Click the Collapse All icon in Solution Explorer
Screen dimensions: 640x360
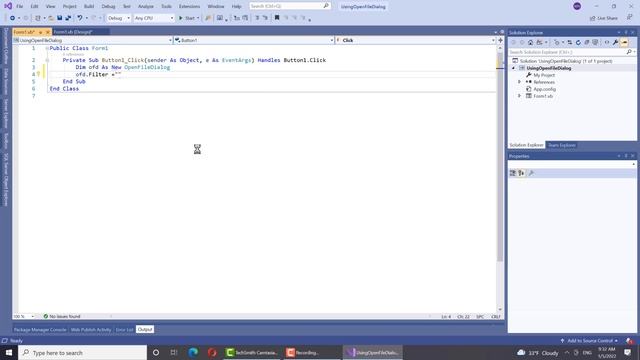coord(587,42)
